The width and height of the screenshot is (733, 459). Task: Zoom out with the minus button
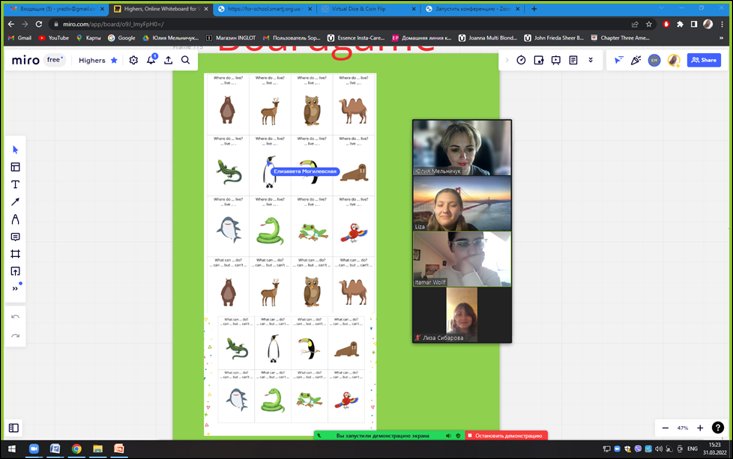pyautogui.click(x=666, y=428)
